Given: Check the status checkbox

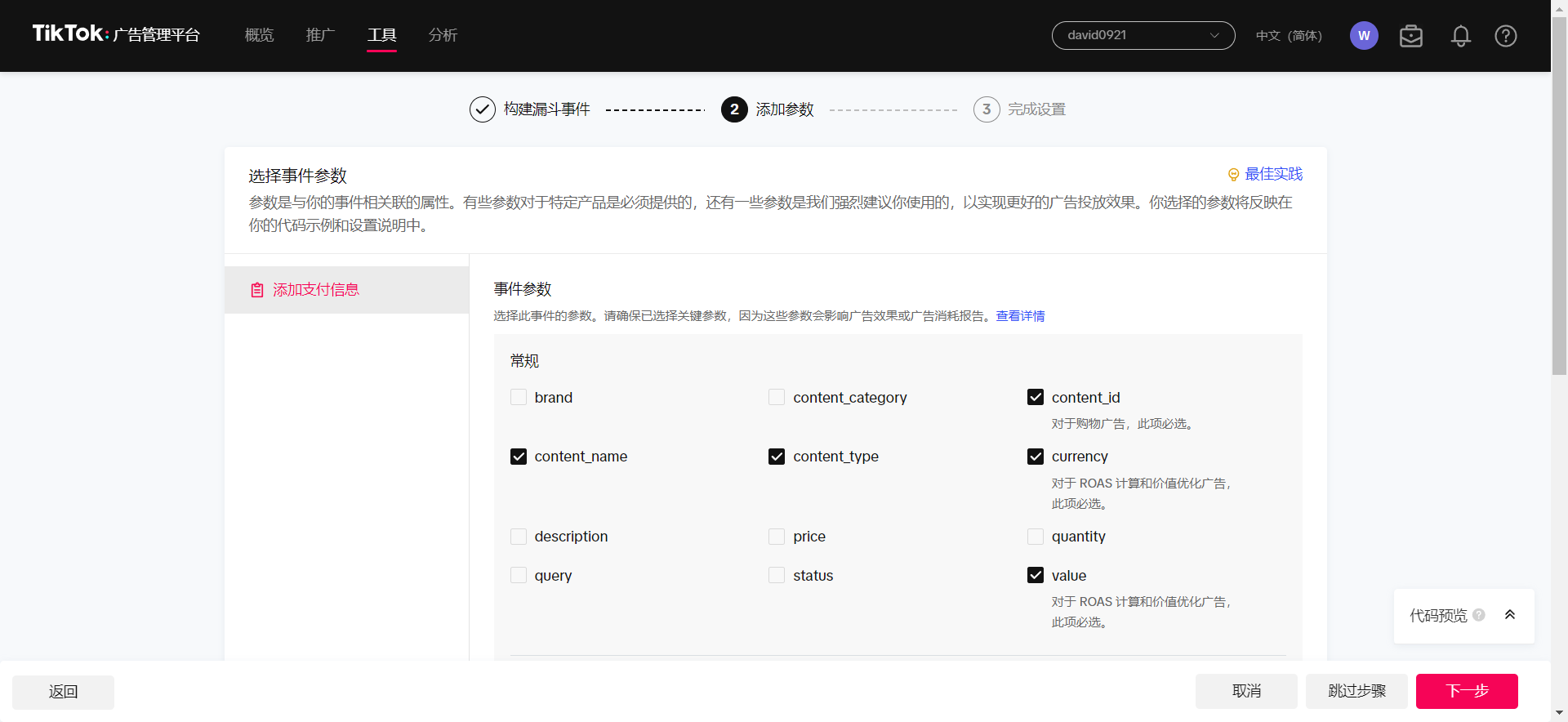Looking at the screenshot, I should point(777,576).
